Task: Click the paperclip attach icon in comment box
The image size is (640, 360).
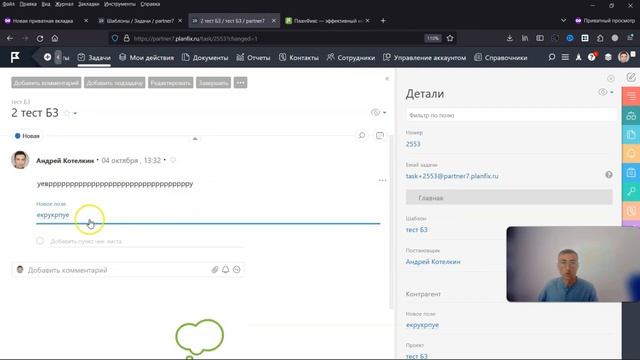Action: point(215,269)
